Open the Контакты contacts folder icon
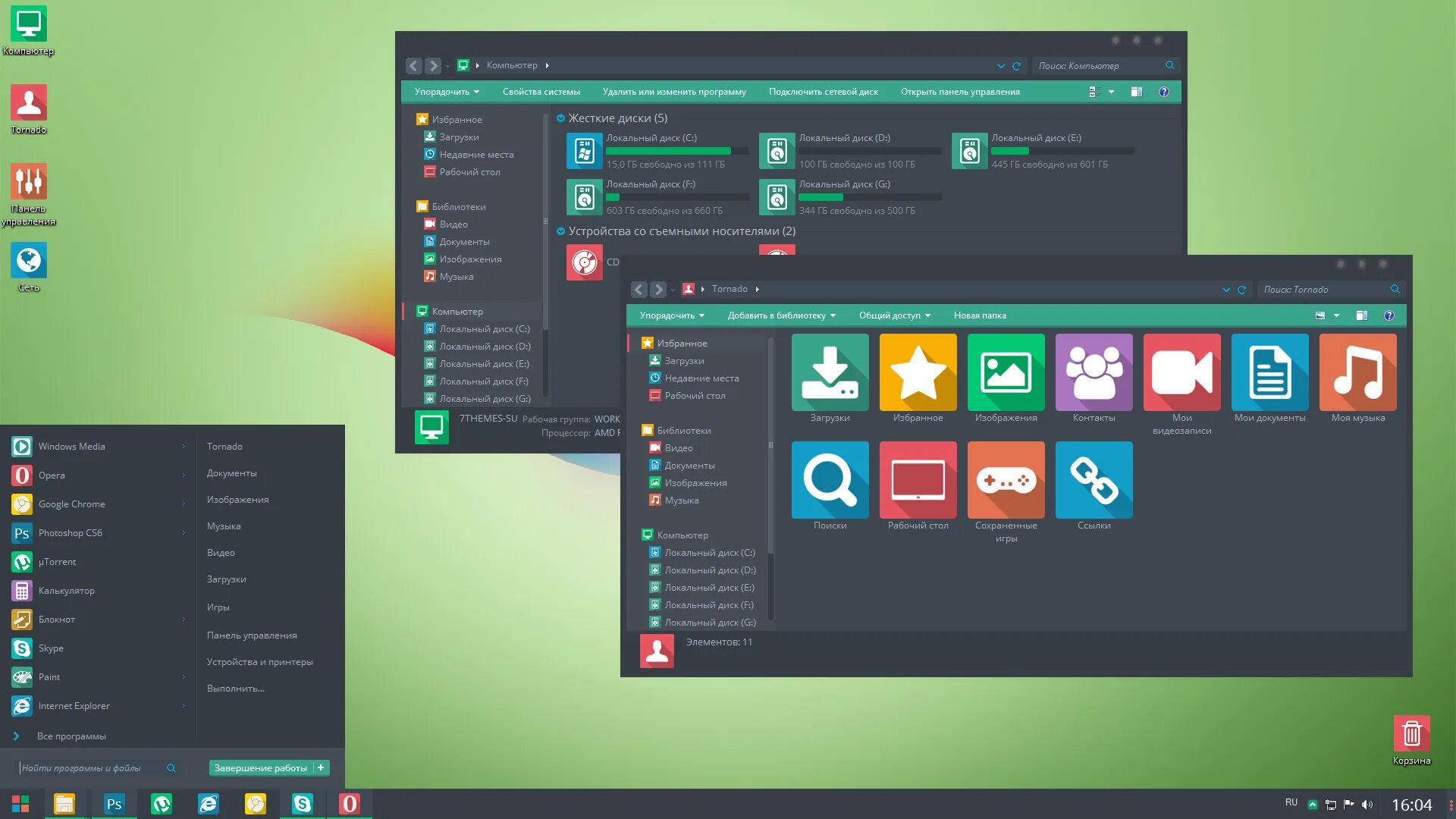The width and height of the screenshot is (1456, 819). coord(1094,372)
